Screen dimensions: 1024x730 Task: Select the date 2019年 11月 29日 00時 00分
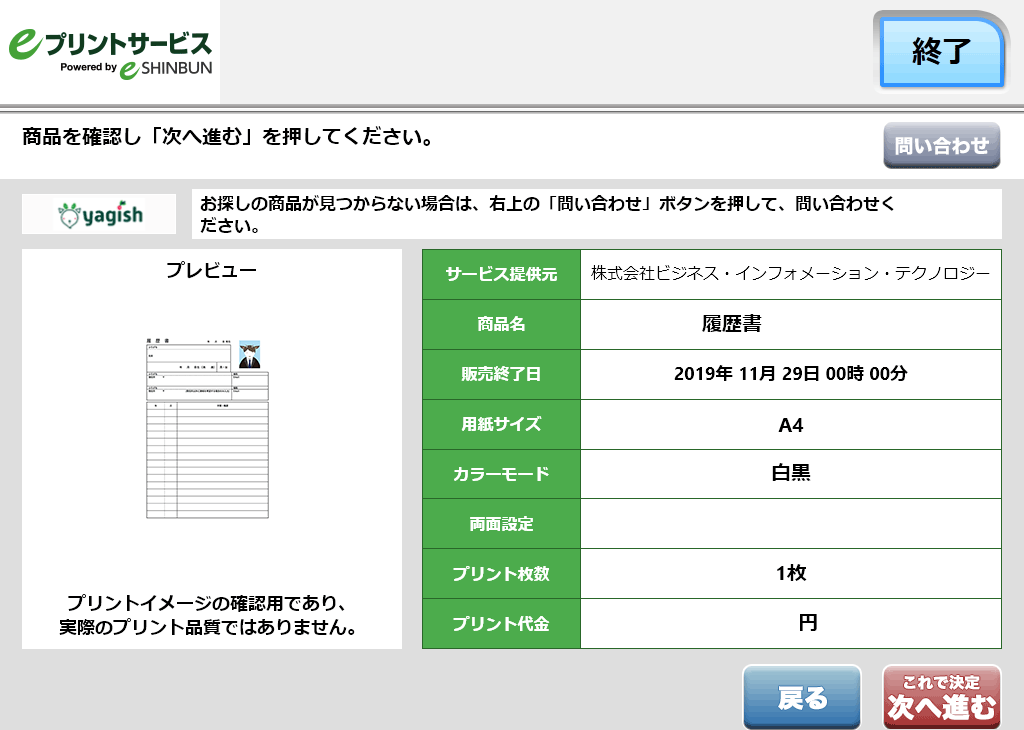pyautogui.click(x=790, y=373)
